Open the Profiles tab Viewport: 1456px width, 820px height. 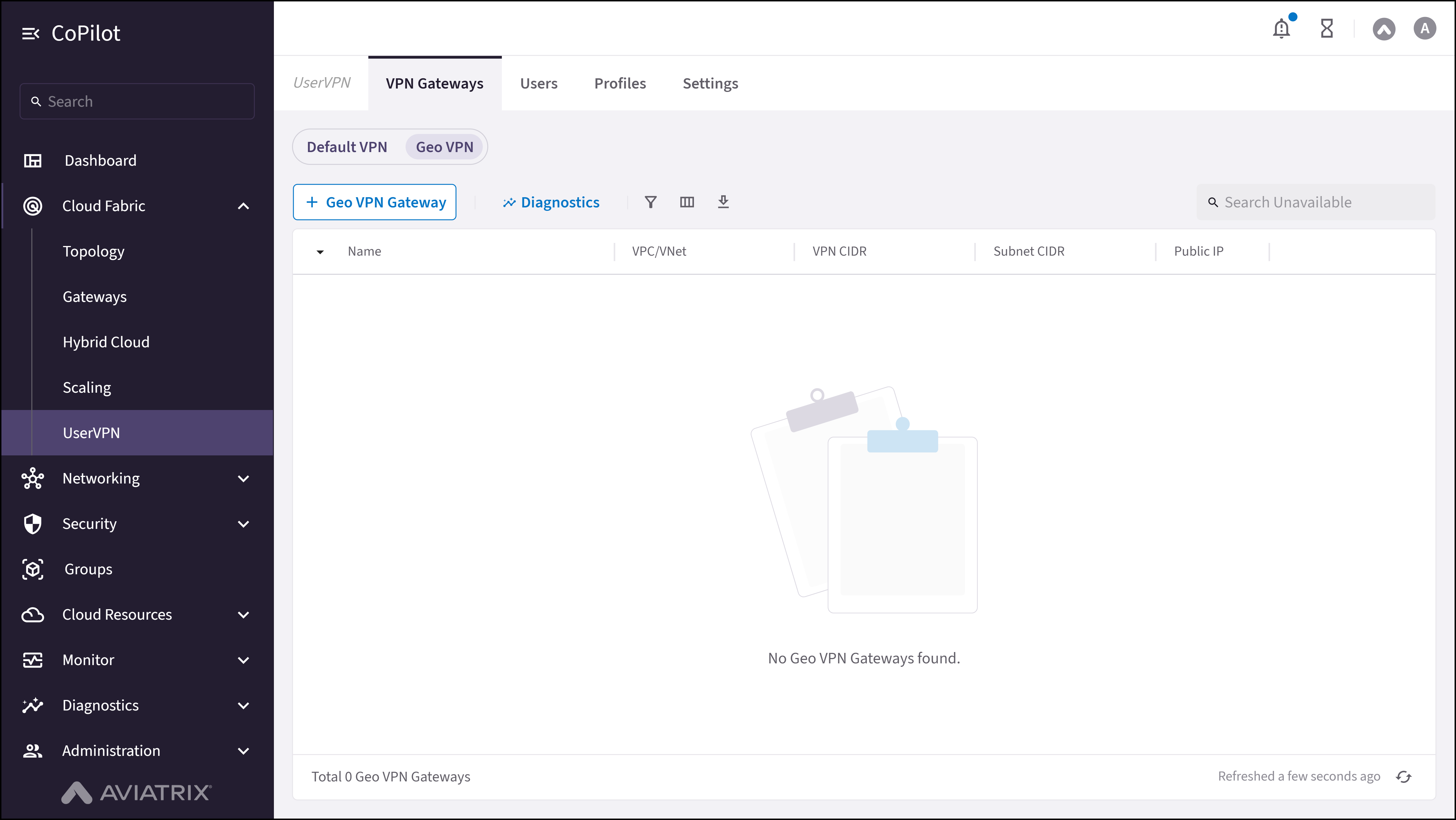click(x=620, y=83)
